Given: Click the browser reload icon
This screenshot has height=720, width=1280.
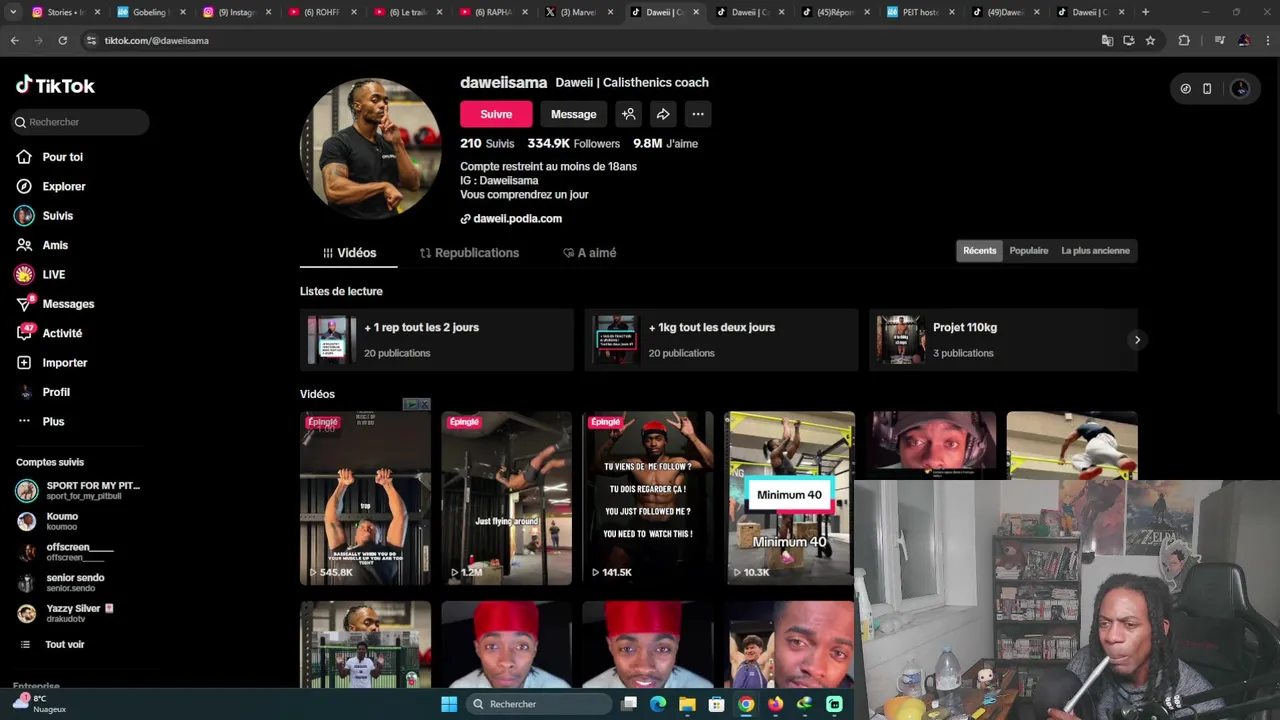Looking at the screenshot, I should click(62, 40).
